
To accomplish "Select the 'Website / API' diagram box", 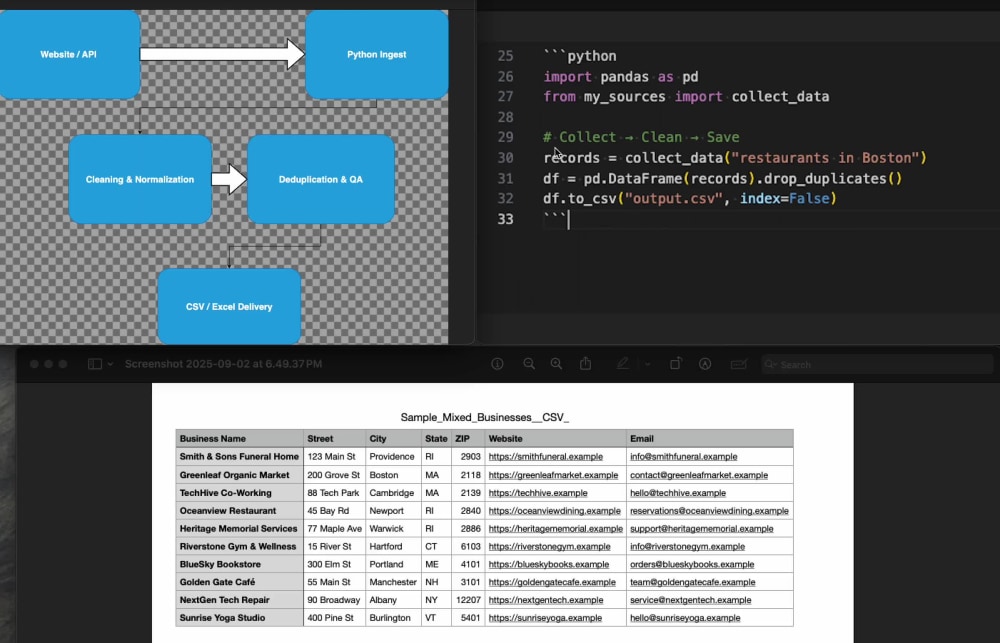I will click(69, 54).
